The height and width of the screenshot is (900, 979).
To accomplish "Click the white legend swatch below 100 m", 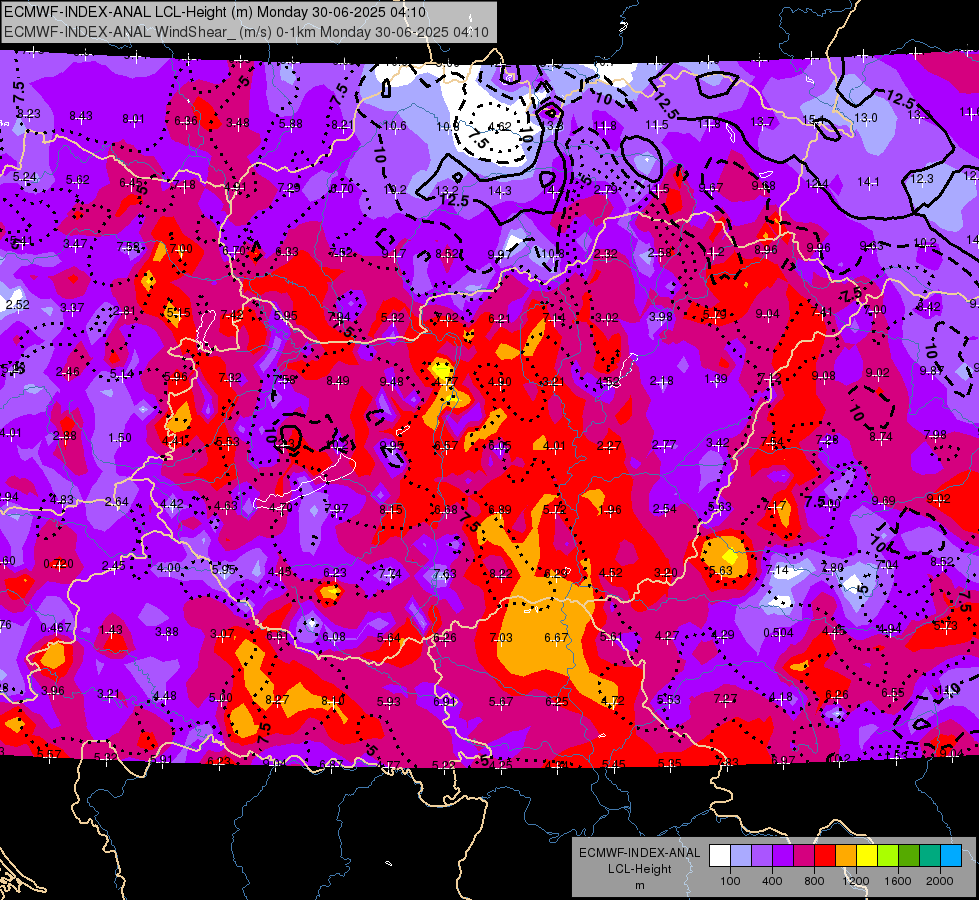I will [720, 856].
